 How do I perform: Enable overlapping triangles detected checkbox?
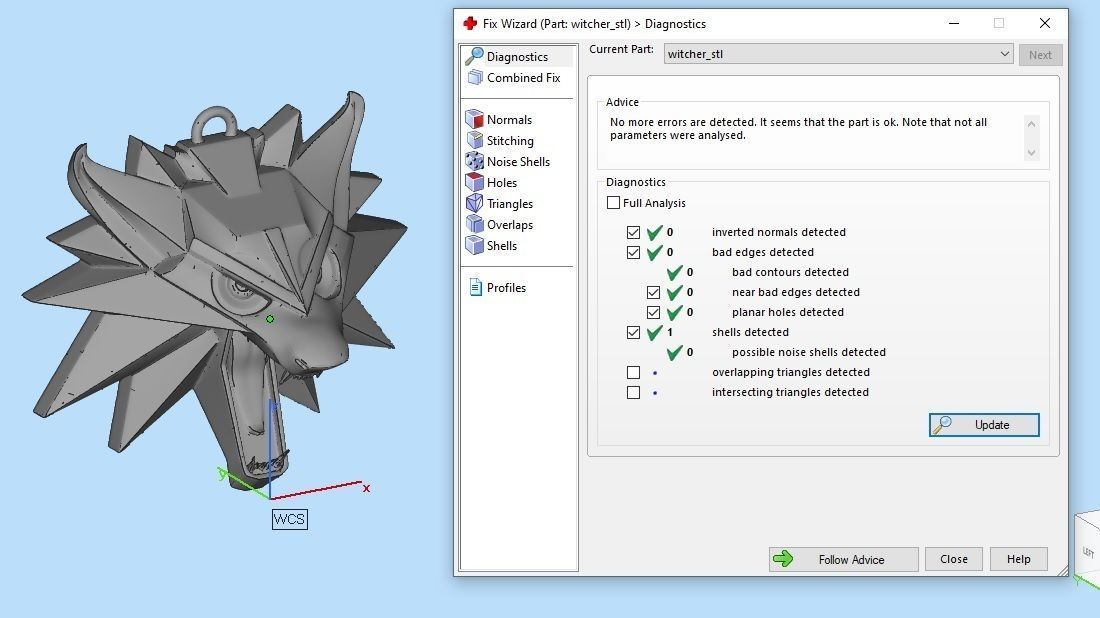[x=633, y=372]
